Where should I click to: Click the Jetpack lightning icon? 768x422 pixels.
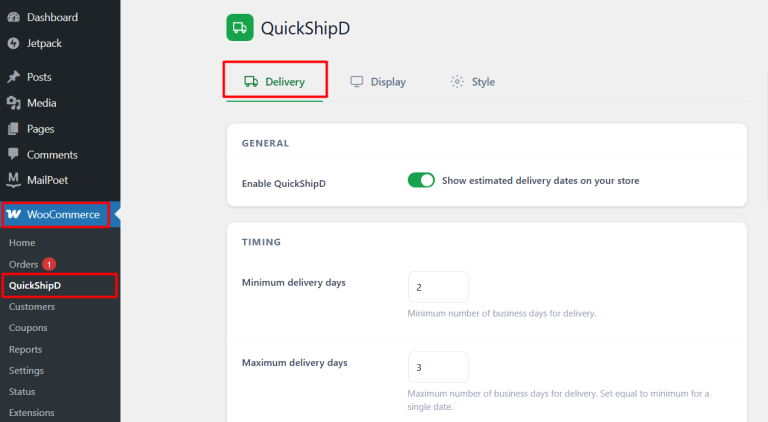pyautogui.click(x=14, y=43)
